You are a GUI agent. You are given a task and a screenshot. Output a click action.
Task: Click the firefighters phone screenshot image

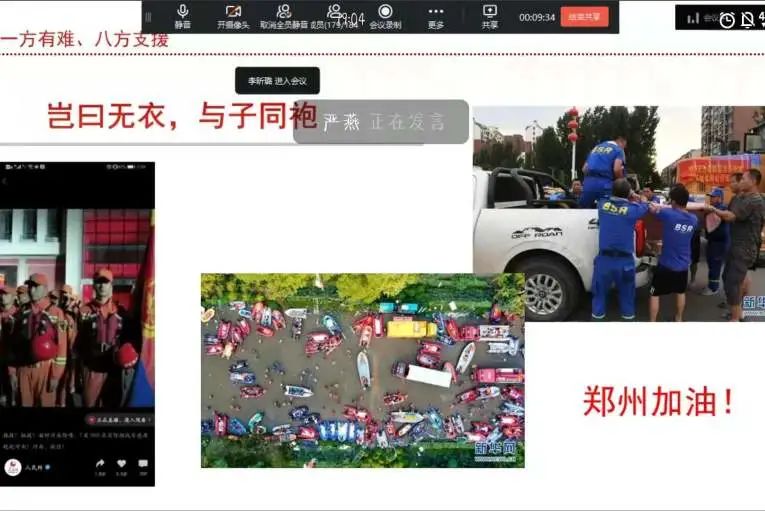77,324
